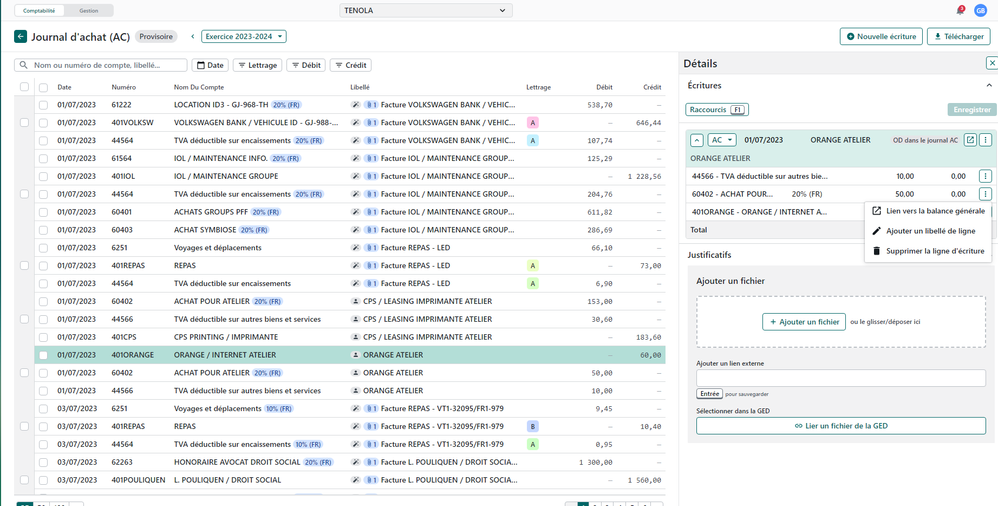
Task: Open the notifications bell
Action: (961, 10)
